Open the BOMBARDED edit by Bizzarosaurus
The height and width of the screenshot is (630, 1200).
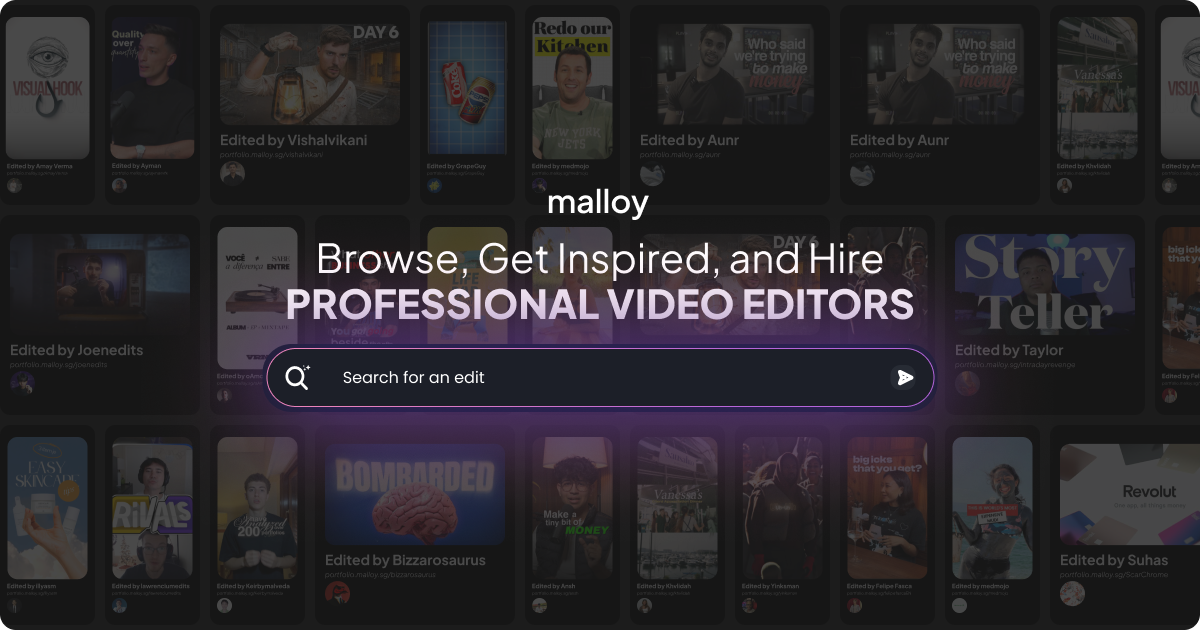[414, 496]
